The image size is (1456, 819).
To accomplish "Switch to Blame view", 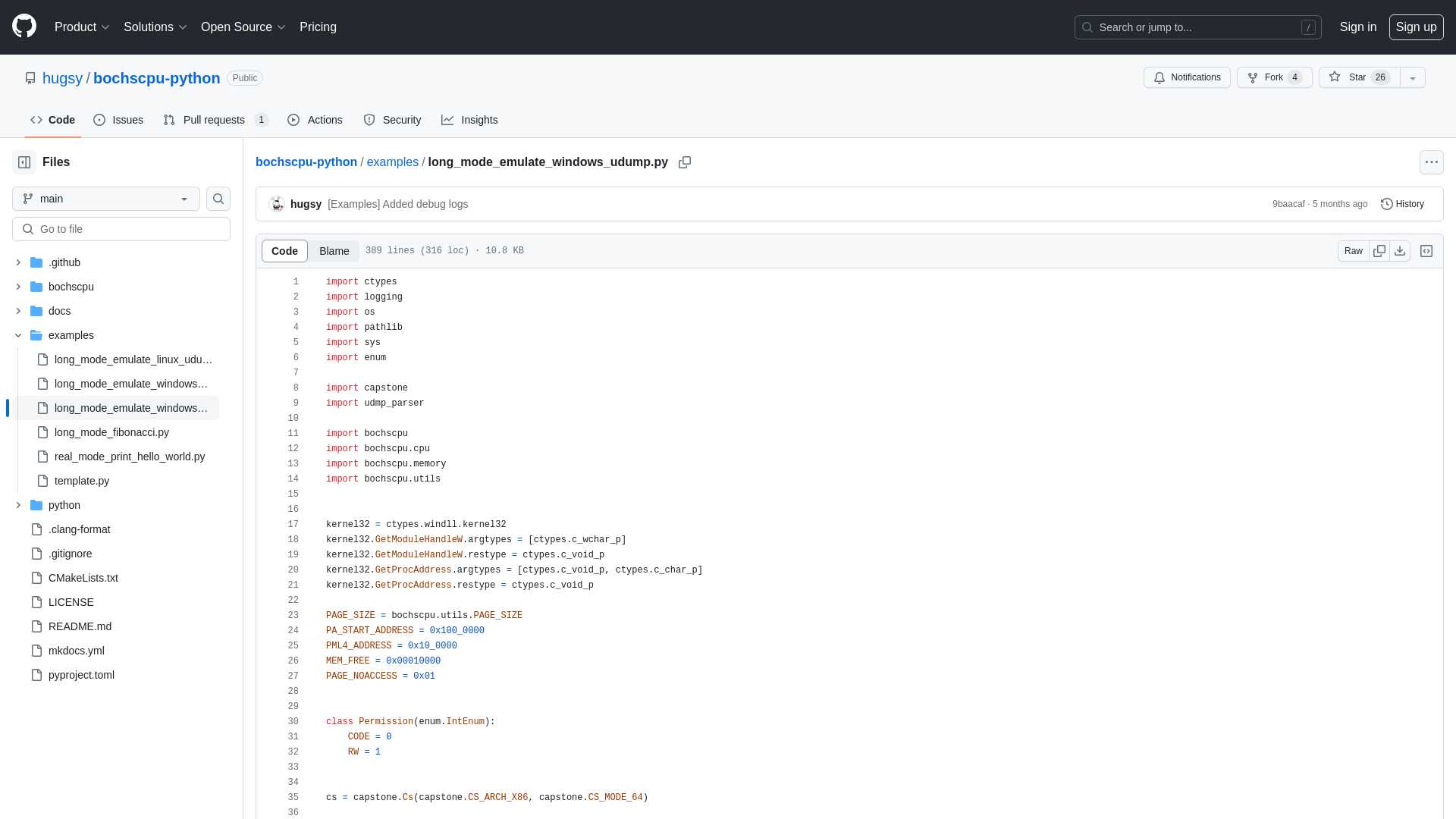I will [334, 251].
